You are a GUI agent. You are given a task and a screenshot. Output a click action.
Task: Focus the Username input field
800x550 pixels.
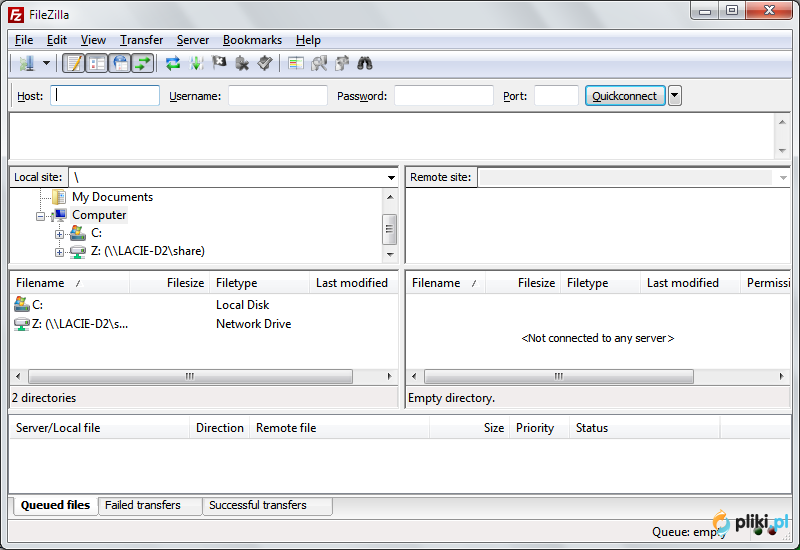(278, 95)
